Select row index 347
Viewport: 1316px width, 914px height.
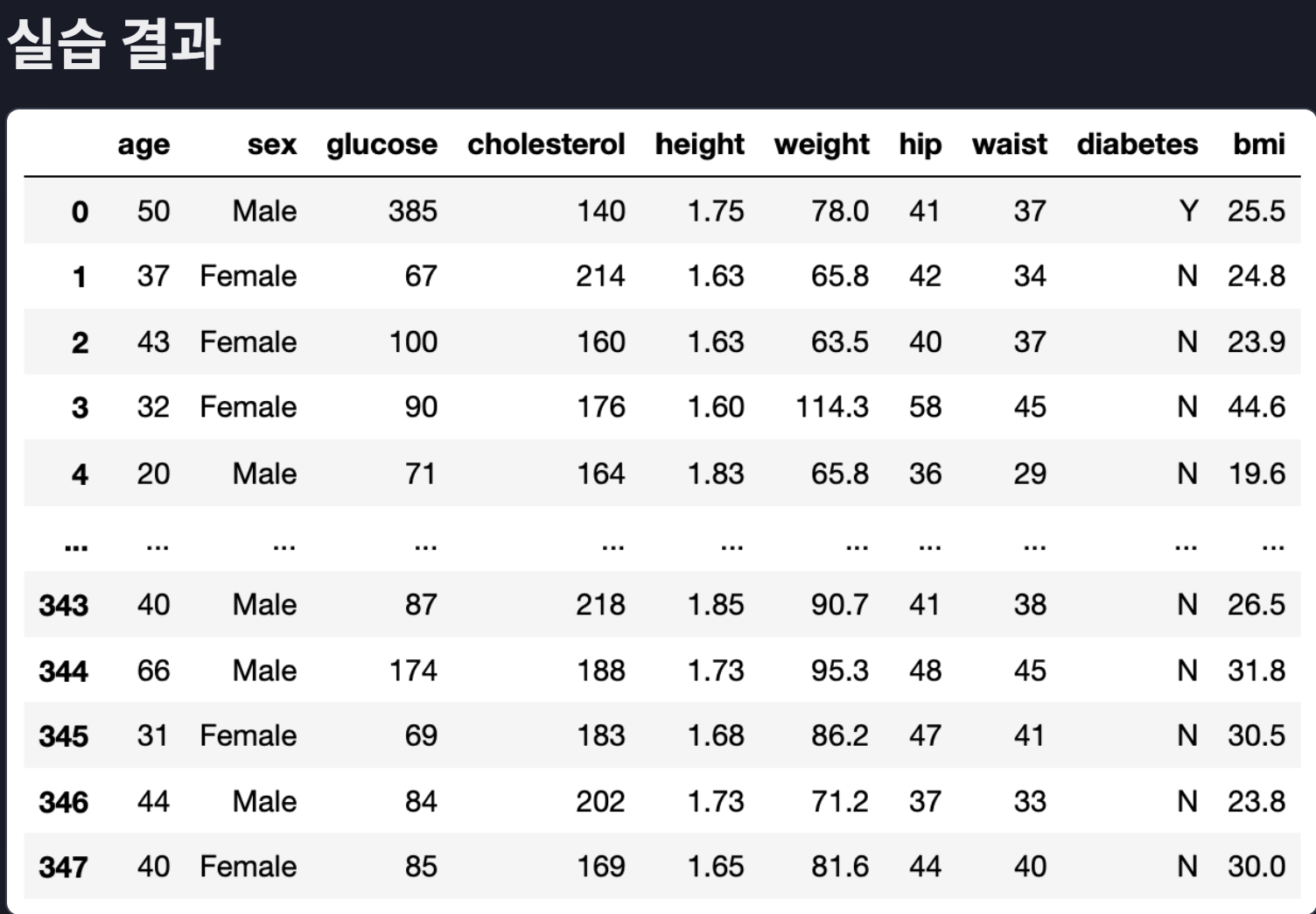coord(63,867)
